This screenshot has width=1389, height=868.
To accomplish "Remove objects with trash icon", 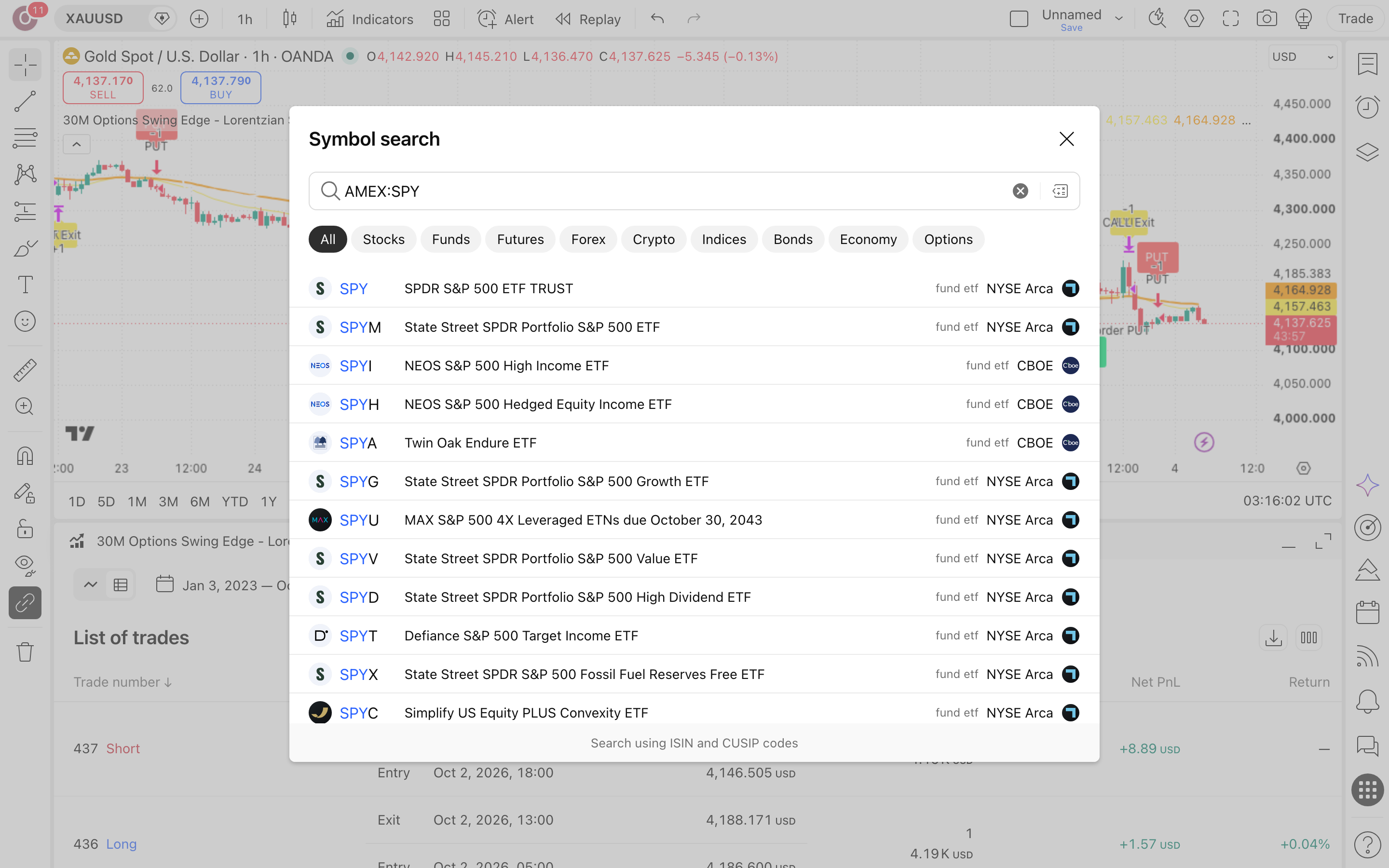I will [25, 651].
